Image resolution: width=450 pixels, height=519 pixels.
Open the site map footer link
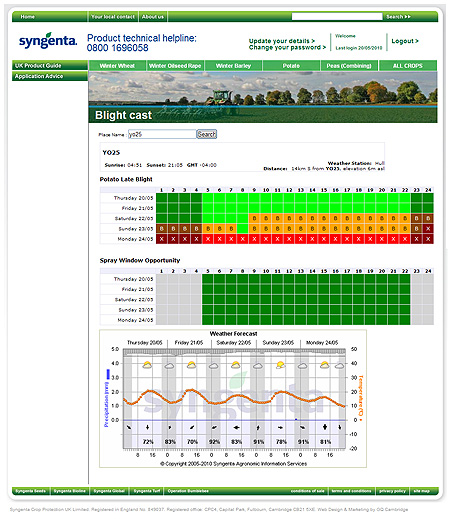(x=422, y=491)
